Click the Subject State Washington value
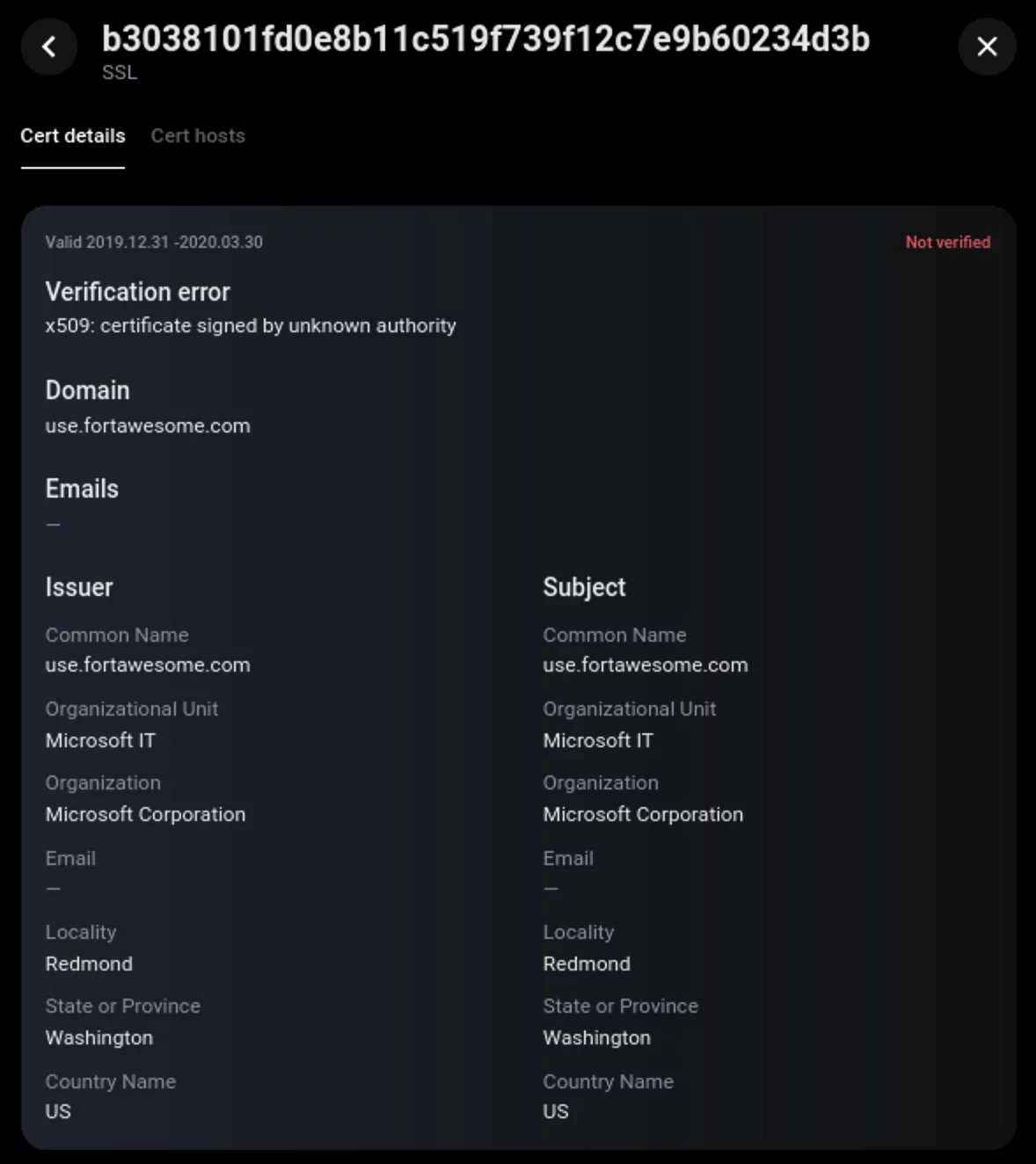Viewport: 1036px width, 1164px height. pos(596,1037)
